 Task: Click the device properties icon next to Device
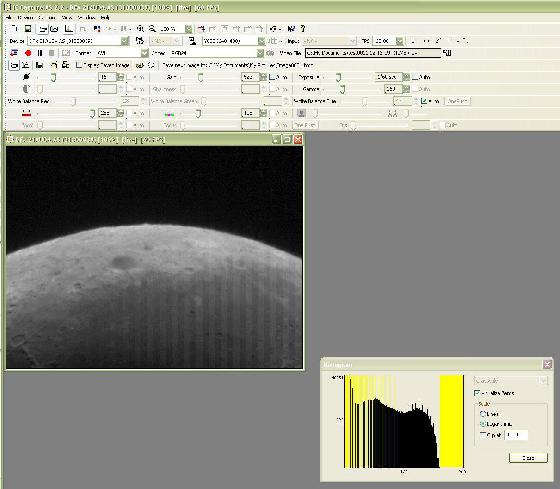click(140, 41)
